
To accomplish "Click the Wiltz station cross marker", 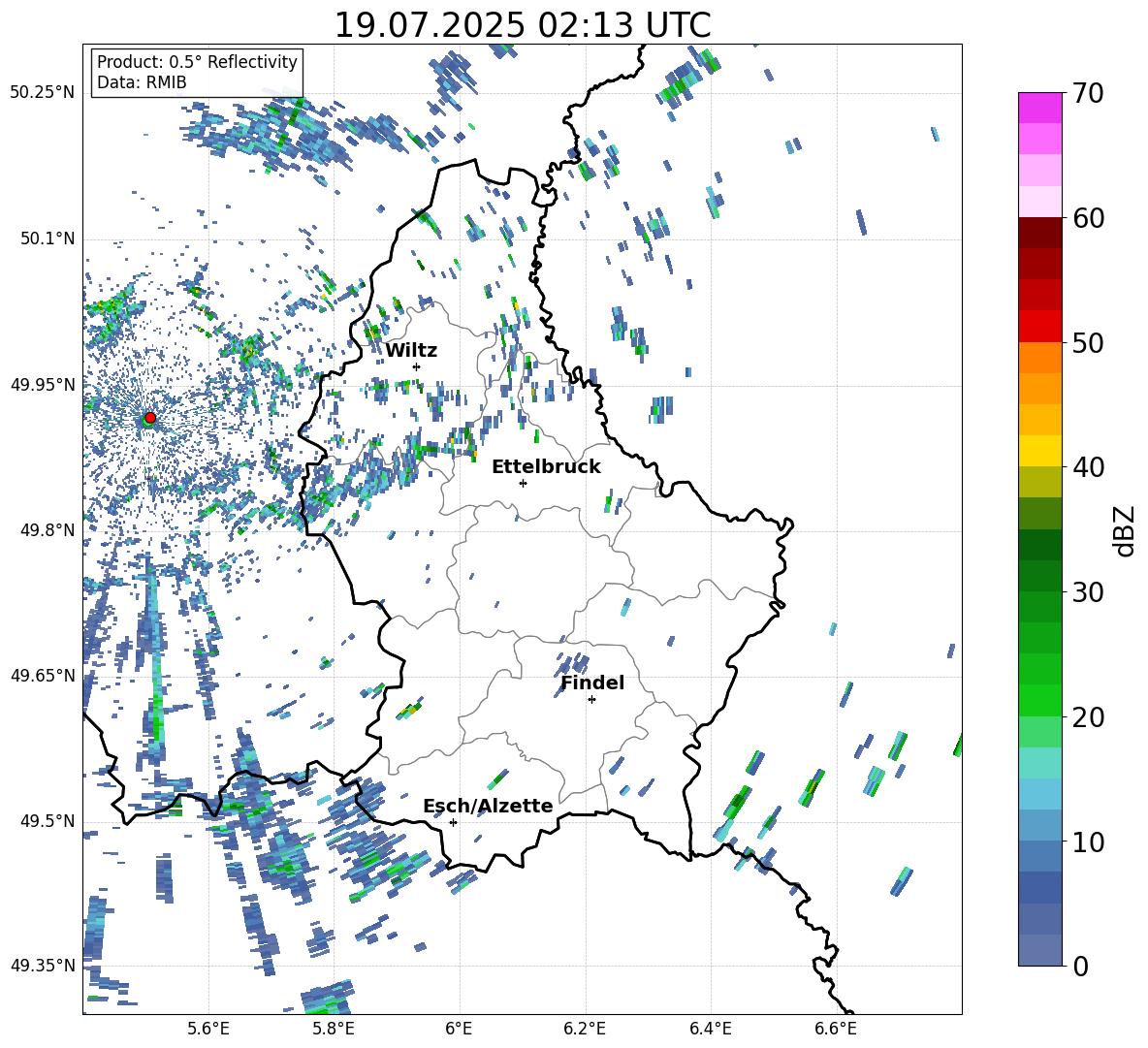I will pos(417,366).
